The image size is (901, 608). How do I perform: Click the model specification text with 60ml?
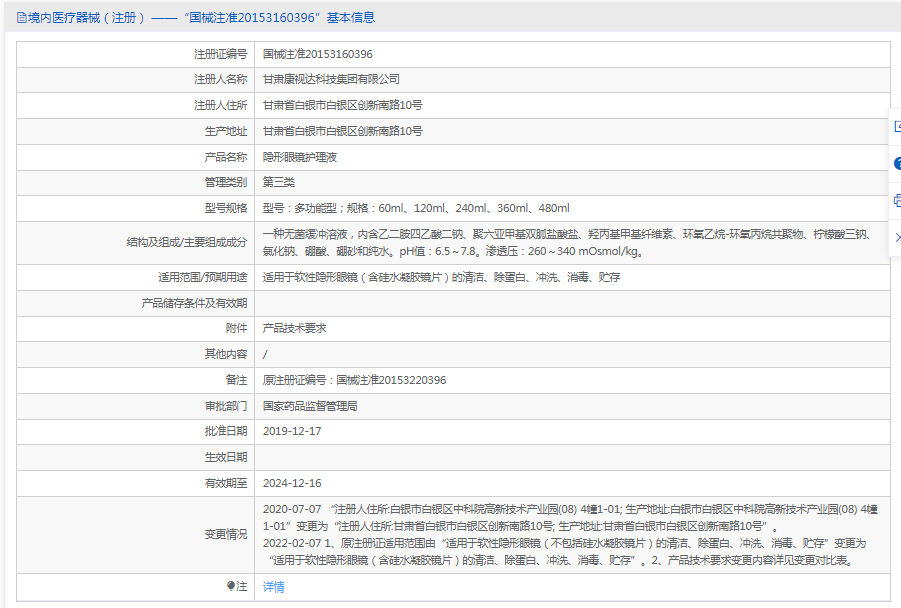click(415, 208)
